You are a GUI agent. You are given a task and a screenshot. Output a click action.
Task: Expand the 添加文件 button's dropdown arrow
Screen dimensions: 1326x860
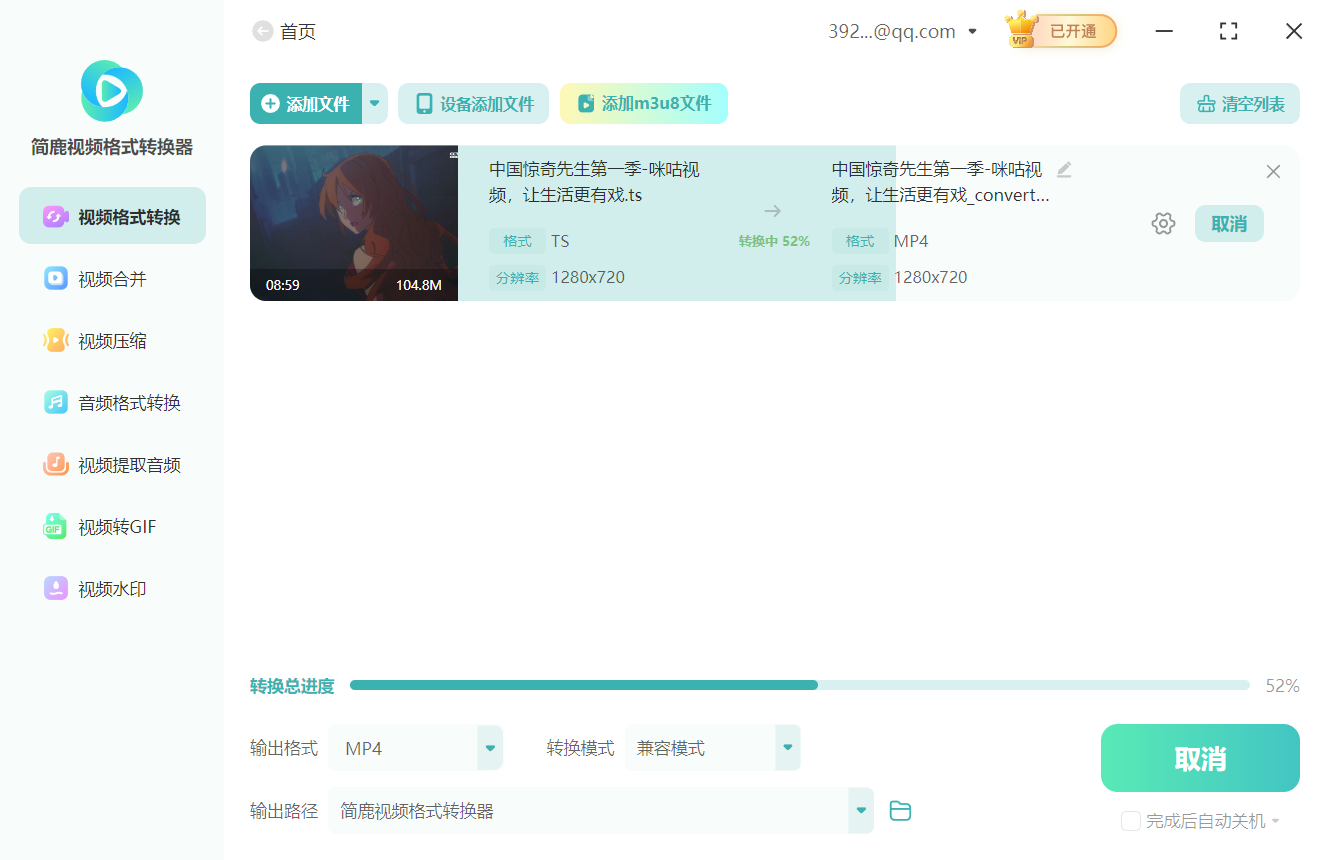pyautogui.click(x=374, y=103)
